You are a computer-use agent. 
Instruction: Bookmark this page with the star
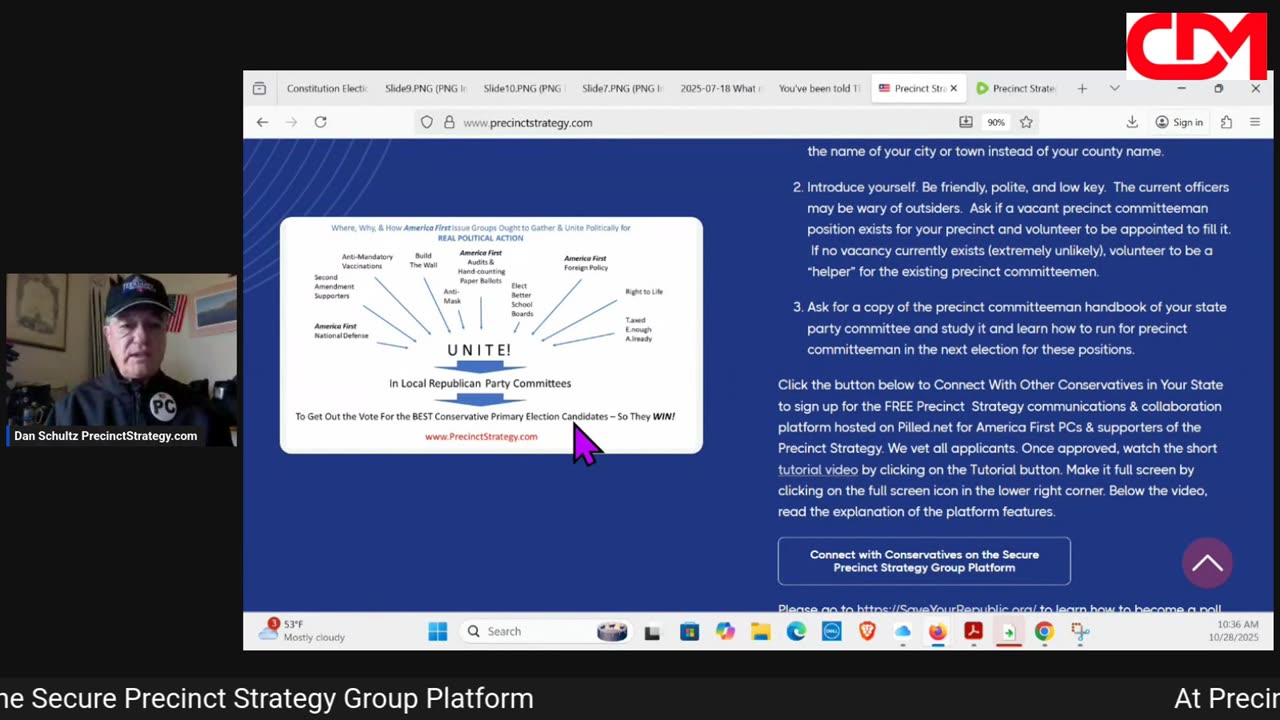[1026, 122]
